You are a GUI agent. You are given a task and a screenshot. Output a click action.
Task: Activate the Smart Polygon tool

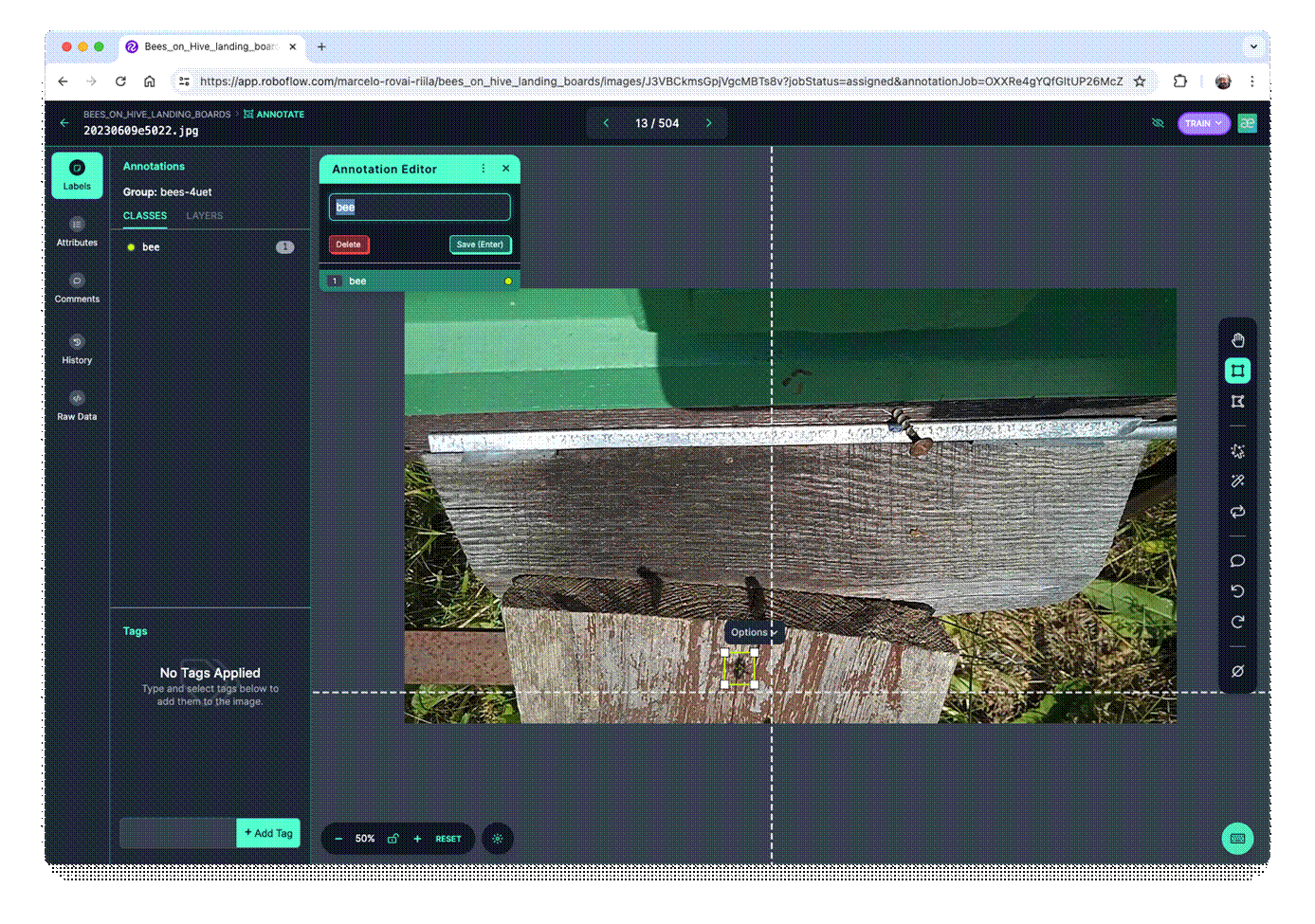point(1237,451)
